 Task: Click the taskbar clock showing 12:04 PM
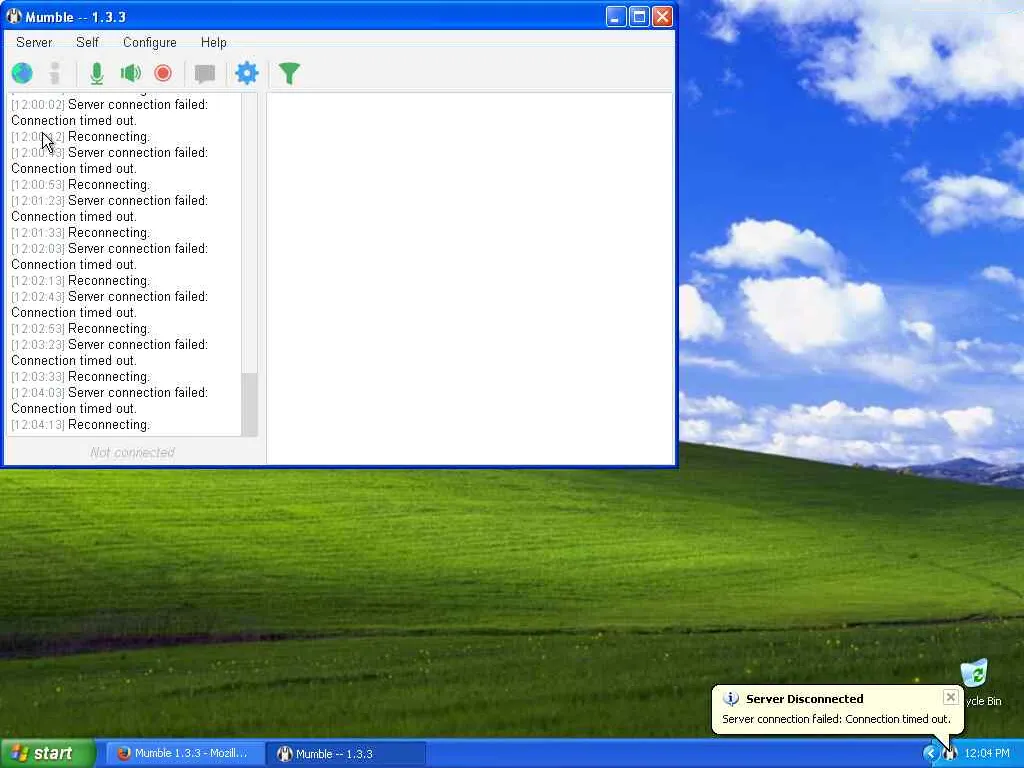click(987, 754)
